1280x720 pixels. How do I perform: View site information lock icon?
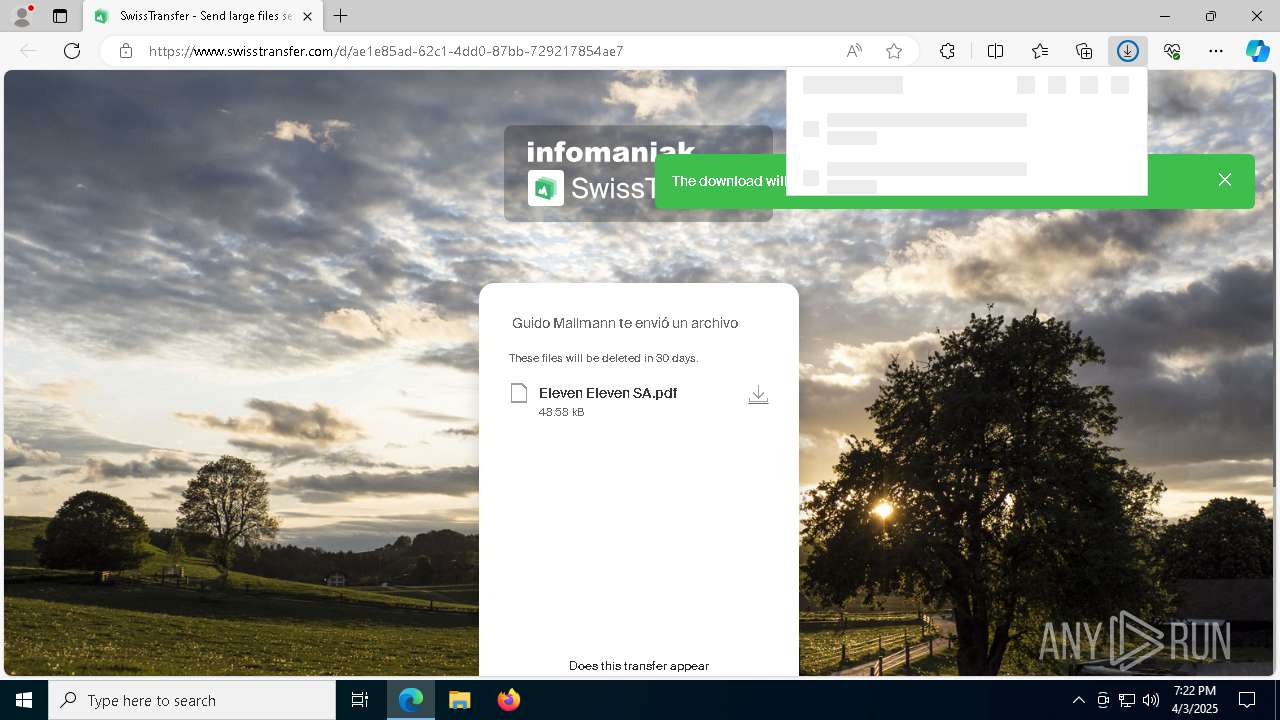click(x=126, y=51)
